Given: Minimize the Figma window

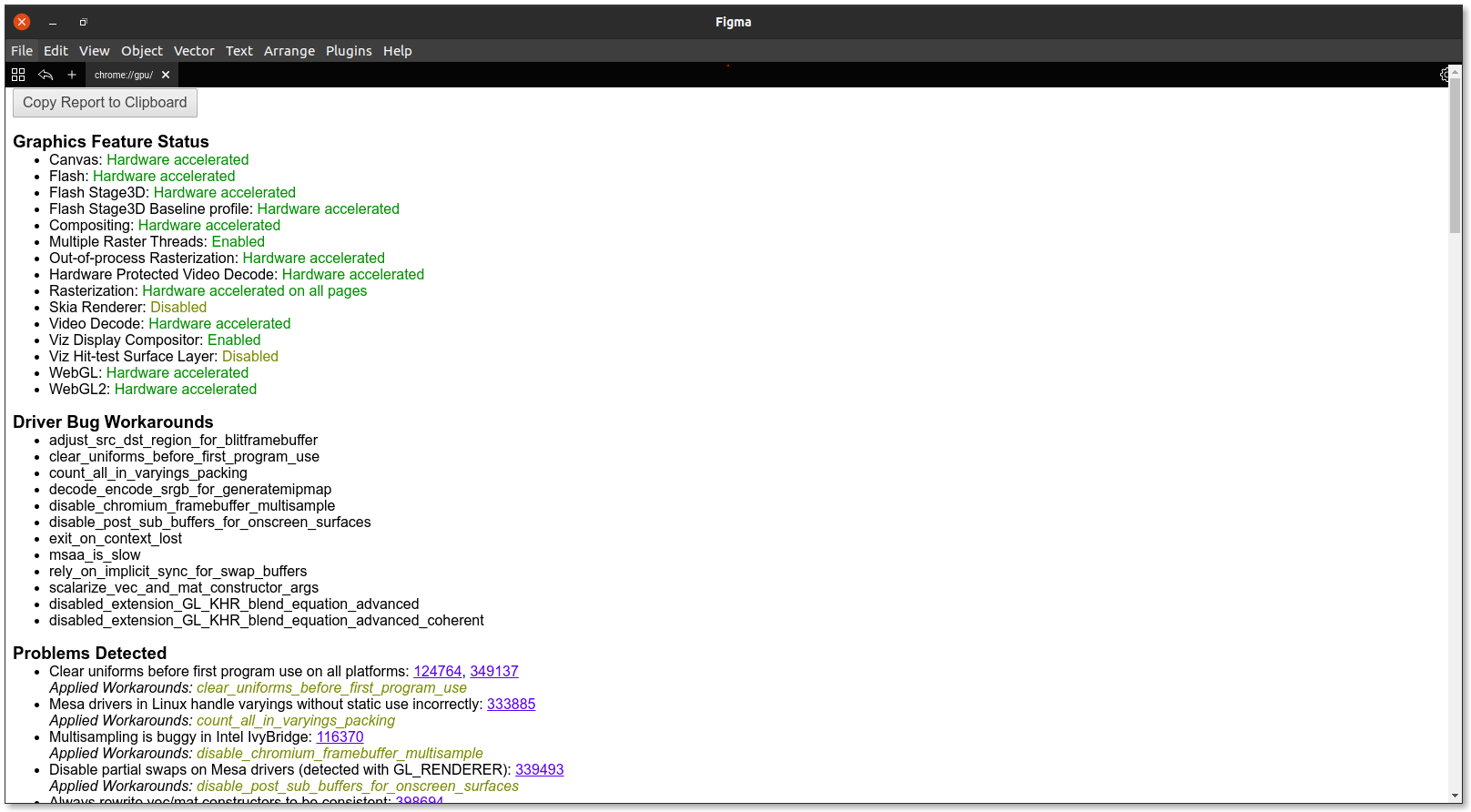Looking at the screenshot, I should 53,22.
